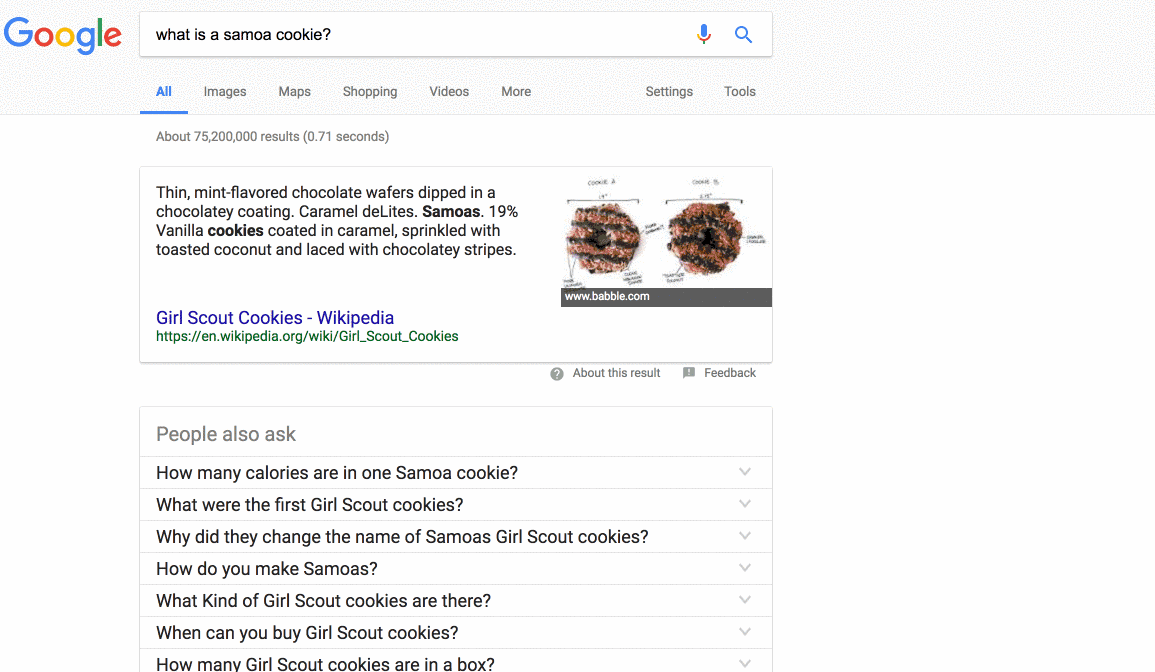Click the question mark icon beside About this result

pyautogui.click(x=556, y=373)
